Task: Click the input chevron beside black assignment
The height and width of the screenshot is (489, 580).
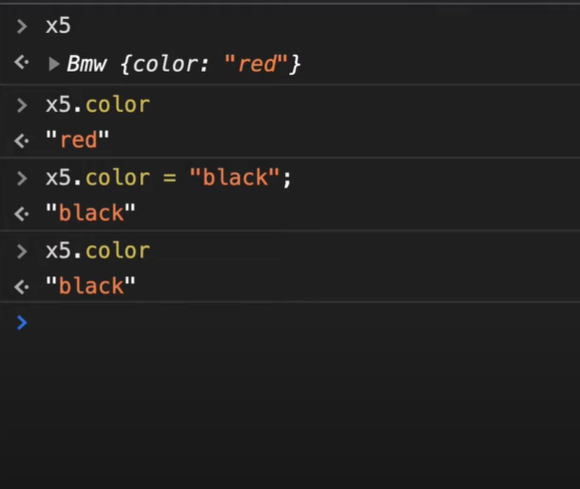Action: coord(22,178)
